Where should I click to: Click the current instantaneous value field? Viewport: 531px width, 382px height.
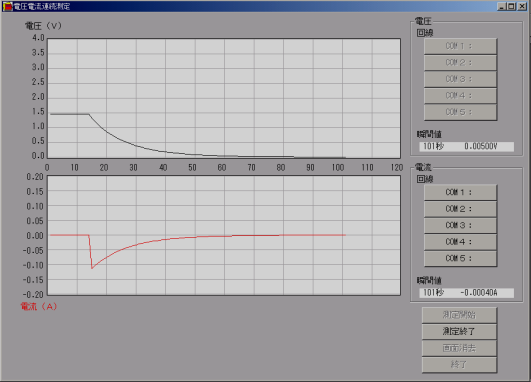point(466,293)
